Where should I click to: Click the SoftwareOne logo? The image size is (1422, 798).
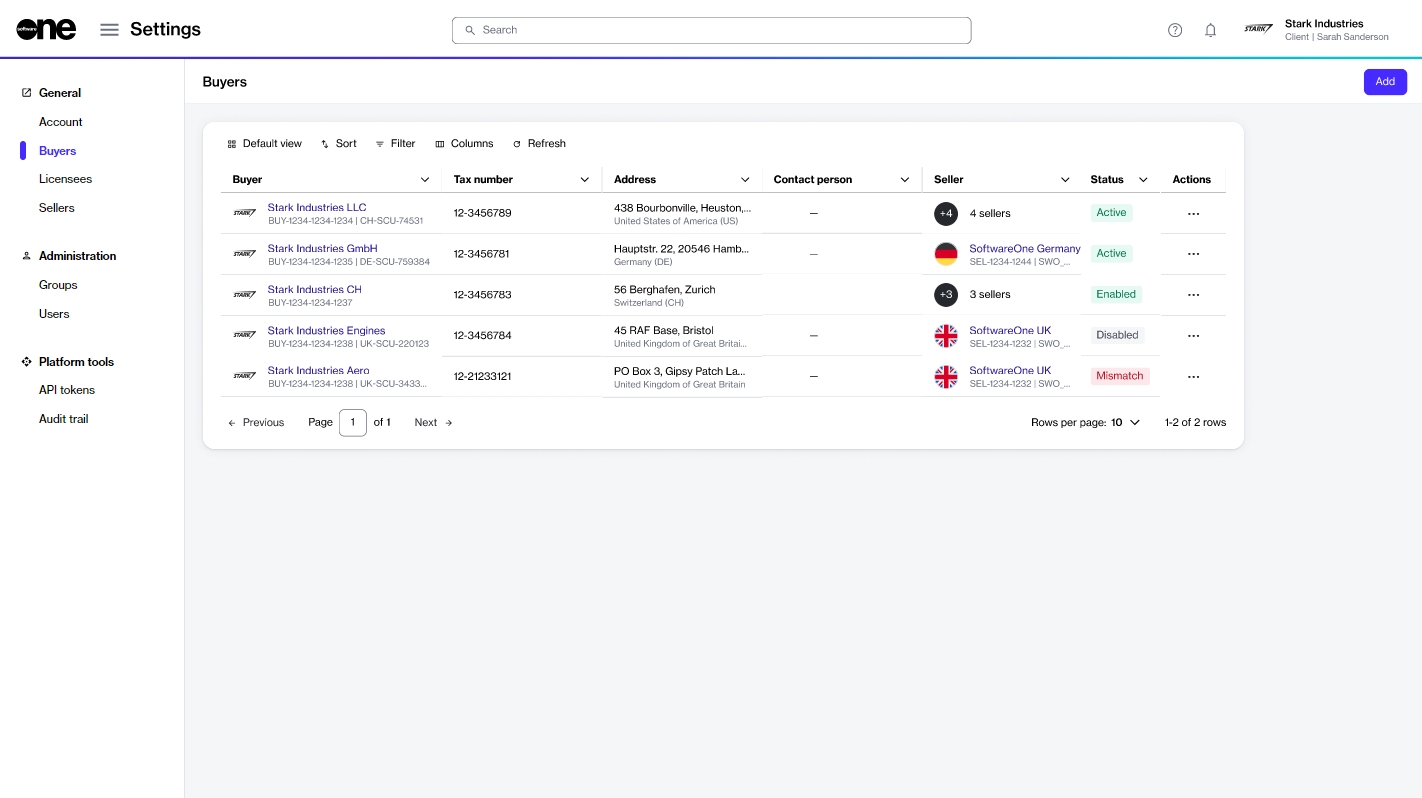(46, 30)
